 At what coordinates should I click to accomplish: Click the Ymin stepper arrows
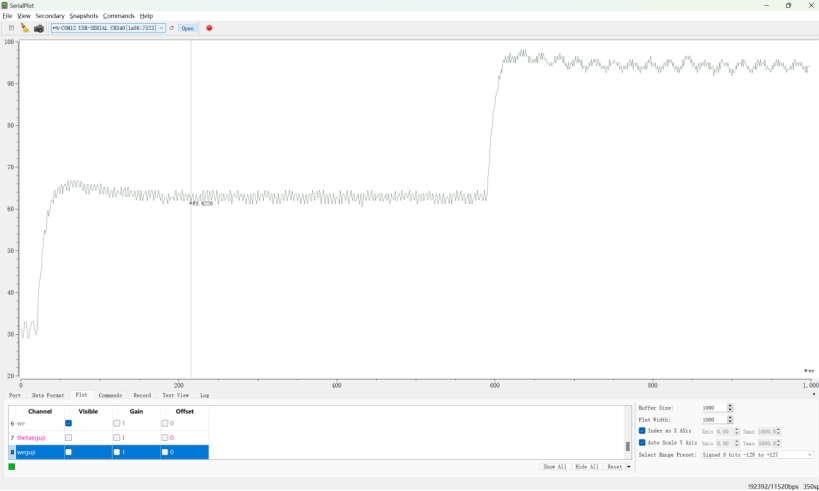coord(736,443)
